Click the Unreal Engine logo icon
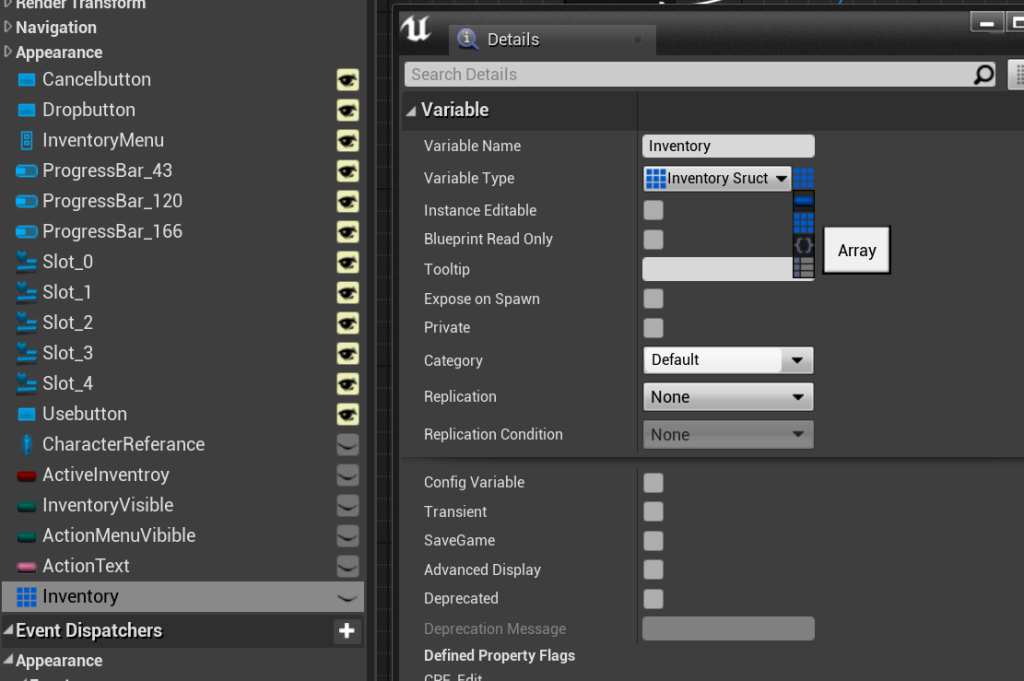This screenshot has width=1024, height=681. point(415,29)
